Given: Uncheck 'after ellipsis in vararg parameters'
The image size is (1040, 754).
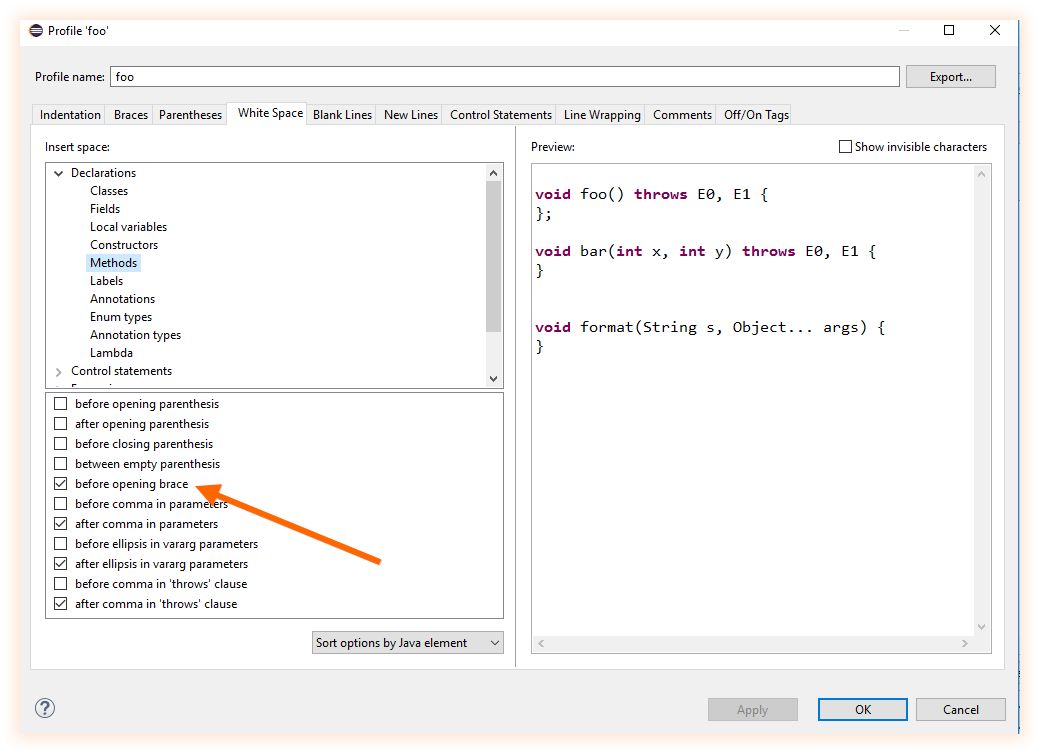Looking at the screenshot, I should click(60, 563).
